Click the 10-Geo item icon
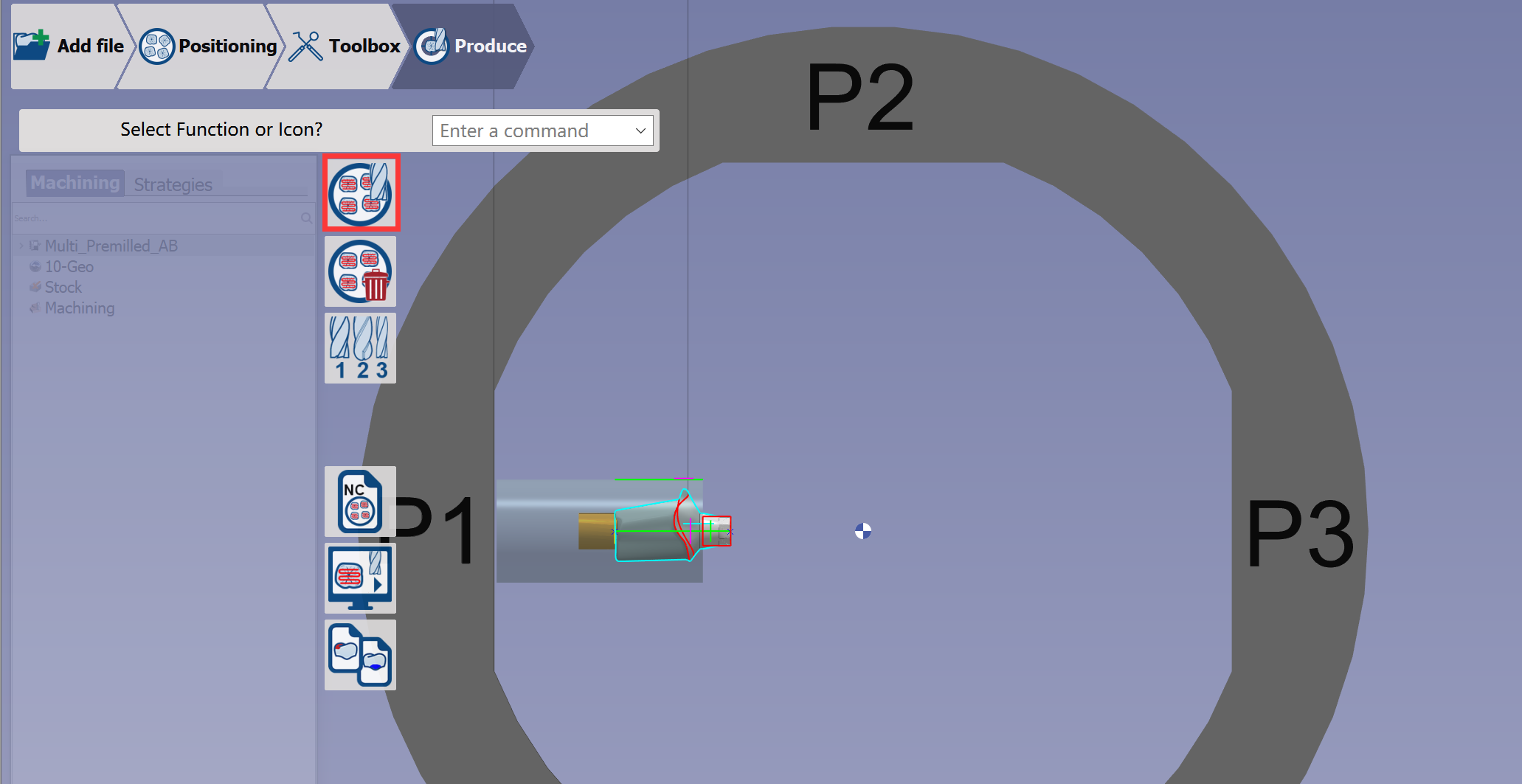The image size is (1522, 784). pos(35,266)
